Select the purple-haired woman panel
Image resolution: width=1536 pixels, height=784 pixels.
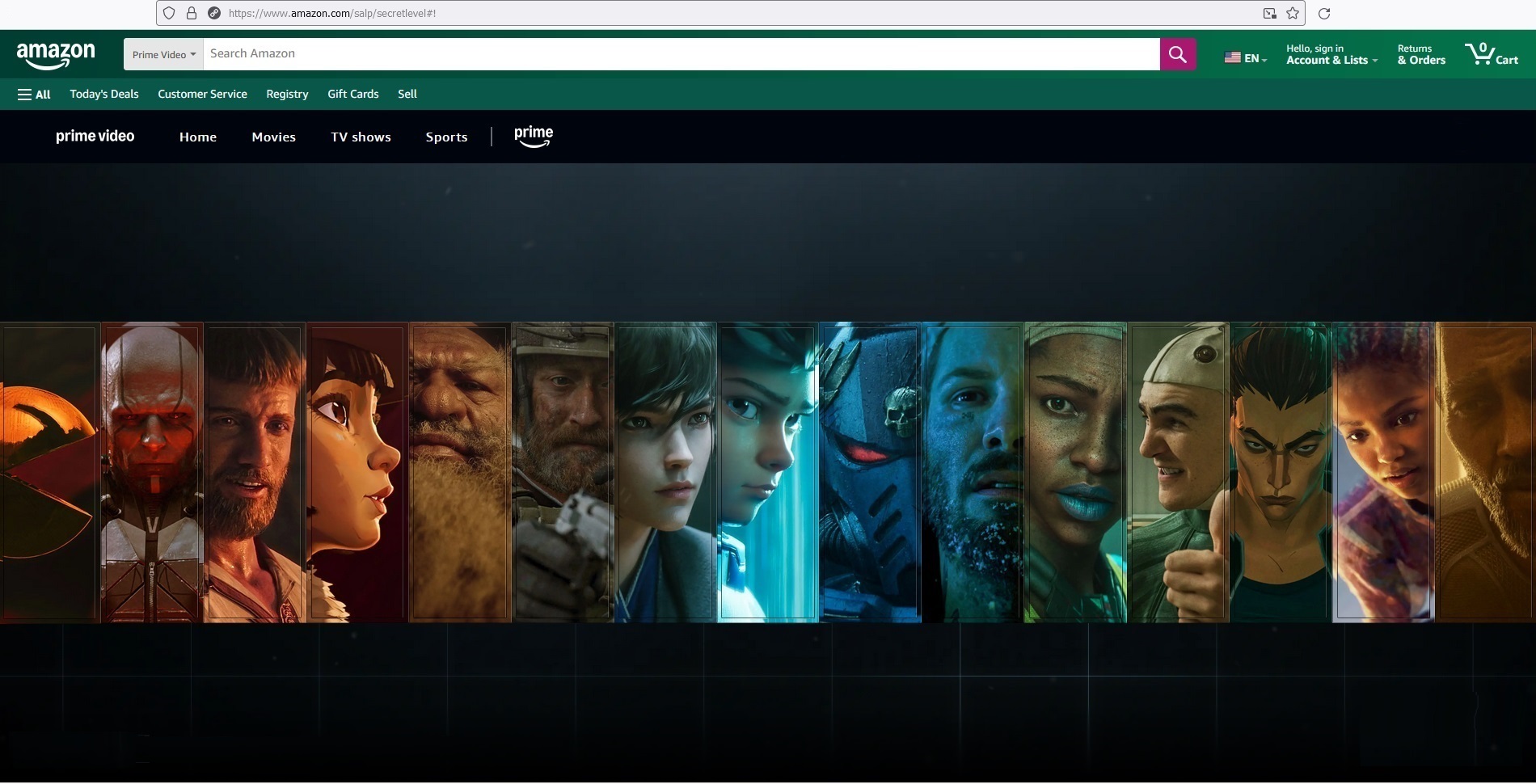click(1383, 473)
